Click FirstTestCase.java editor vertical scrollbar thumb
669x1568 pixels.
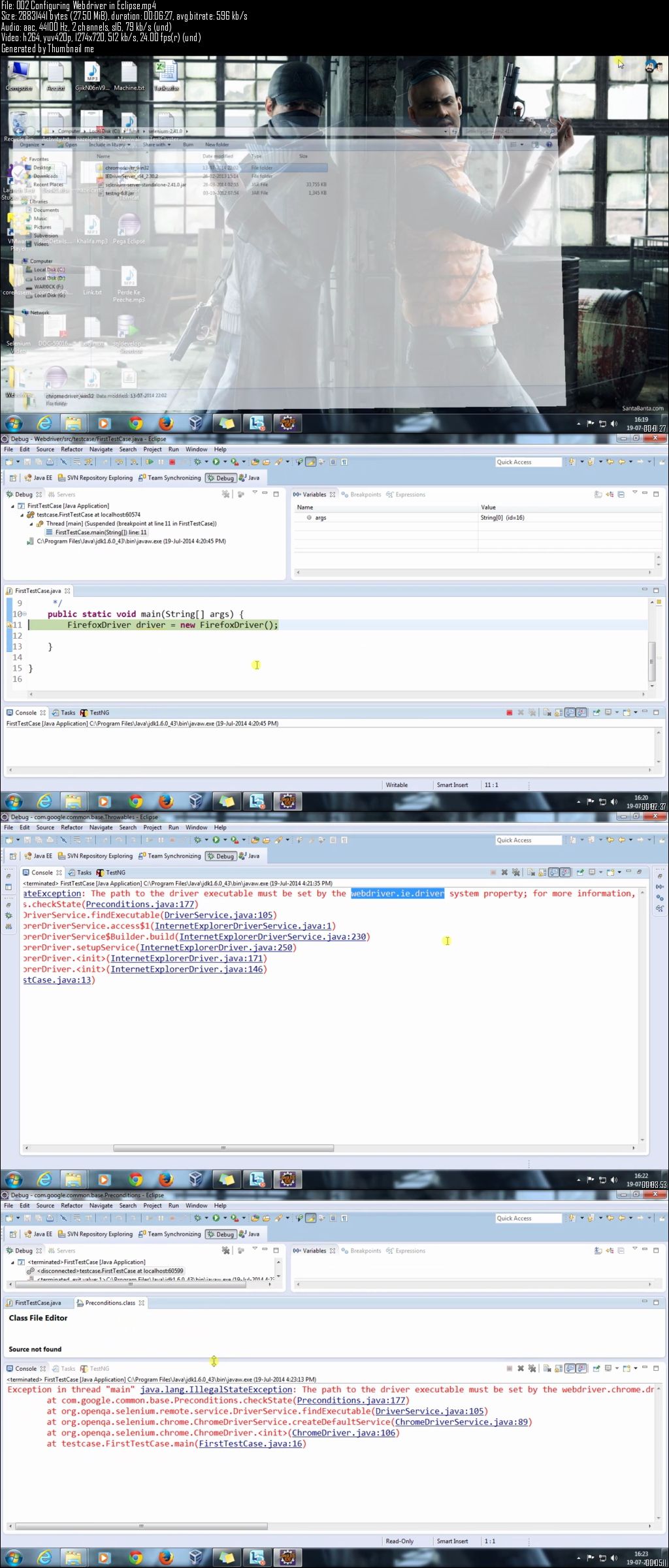click(651, 662)
